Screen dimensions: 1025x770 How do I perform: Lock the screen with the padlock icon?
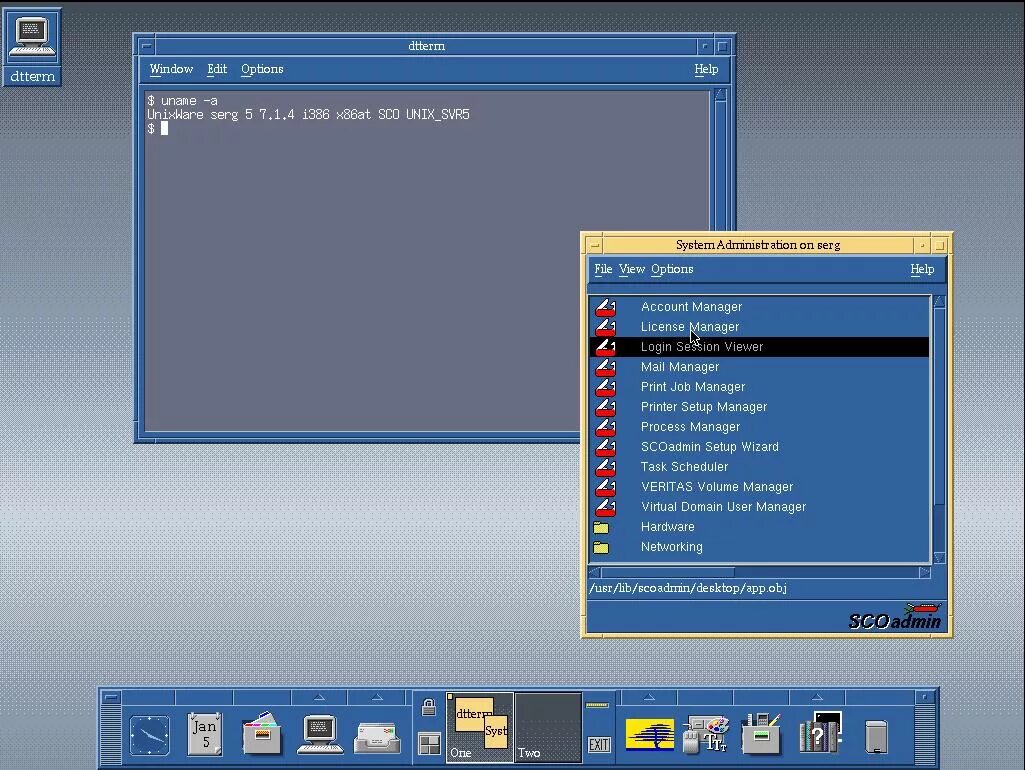click(429, 707)
